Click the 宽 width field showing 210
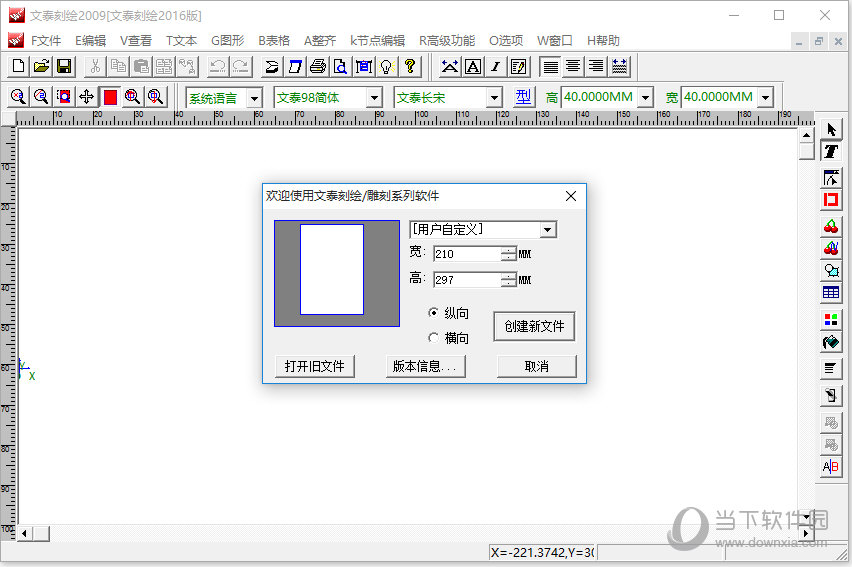The height and width of the screenshot is (567, 852). pyautogui.click(x=467, y=254)
